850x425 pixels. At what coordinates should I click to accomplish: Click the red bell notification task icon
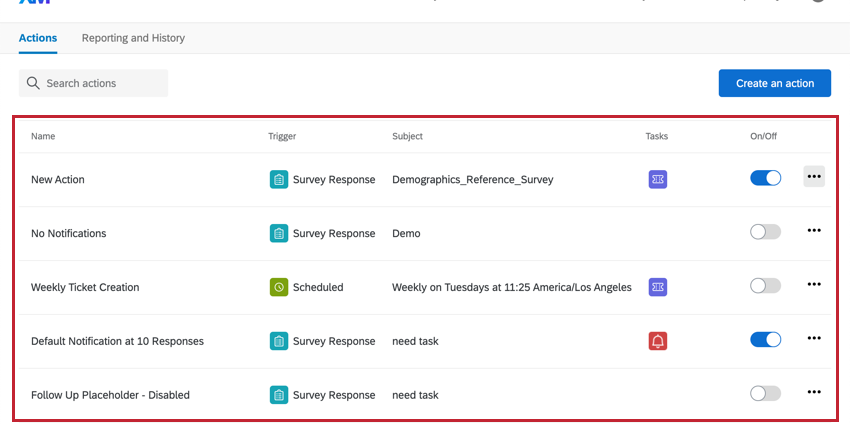click(x=658, y=342)
